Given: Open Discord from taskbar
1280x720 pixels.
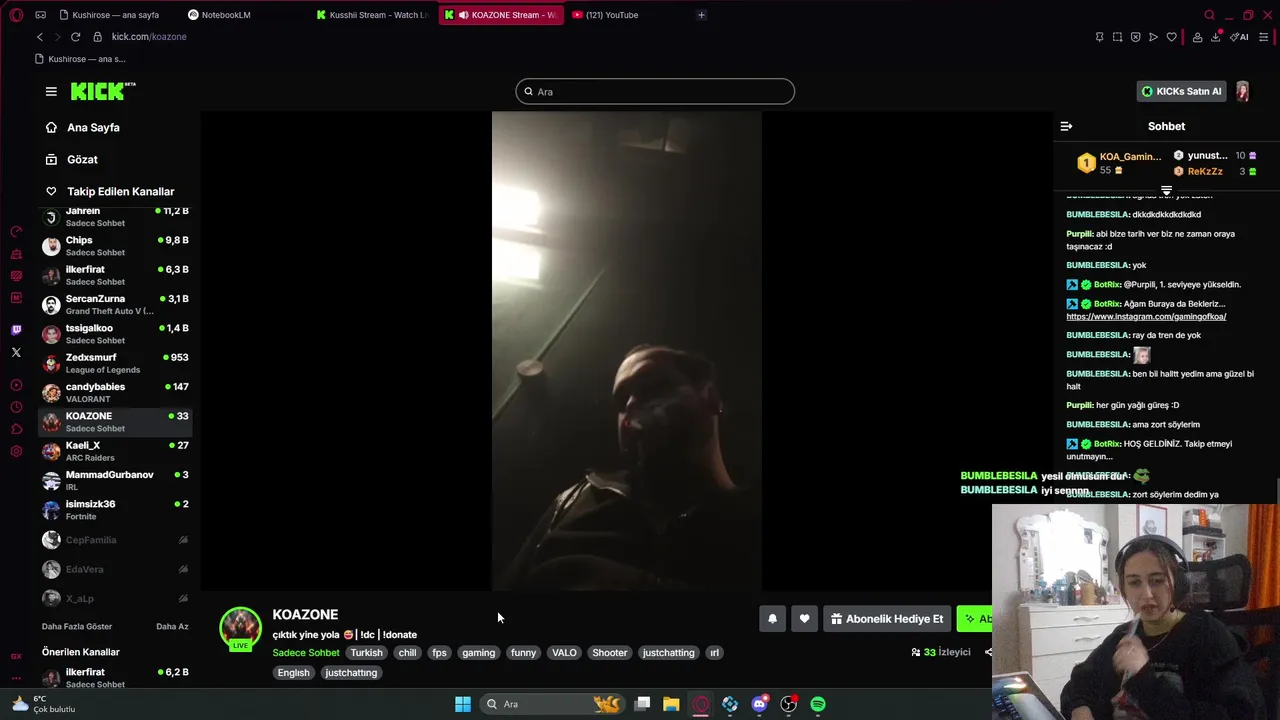Looking at the screenshot, I should (x=759, y=704).
